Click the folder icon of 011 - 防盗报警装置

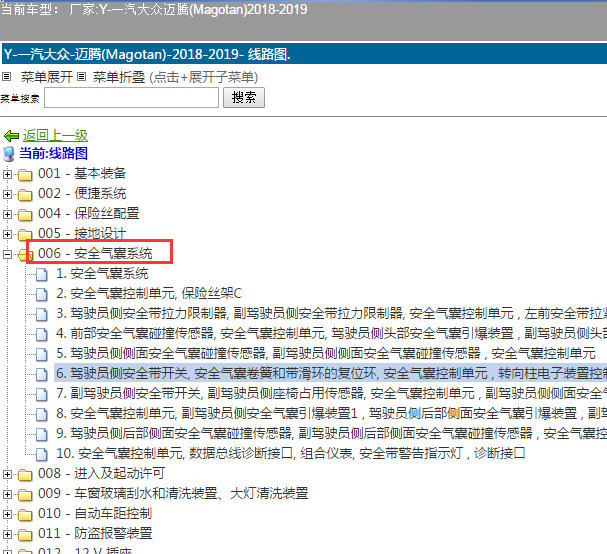pyautogui.click(x=25, y=535)
